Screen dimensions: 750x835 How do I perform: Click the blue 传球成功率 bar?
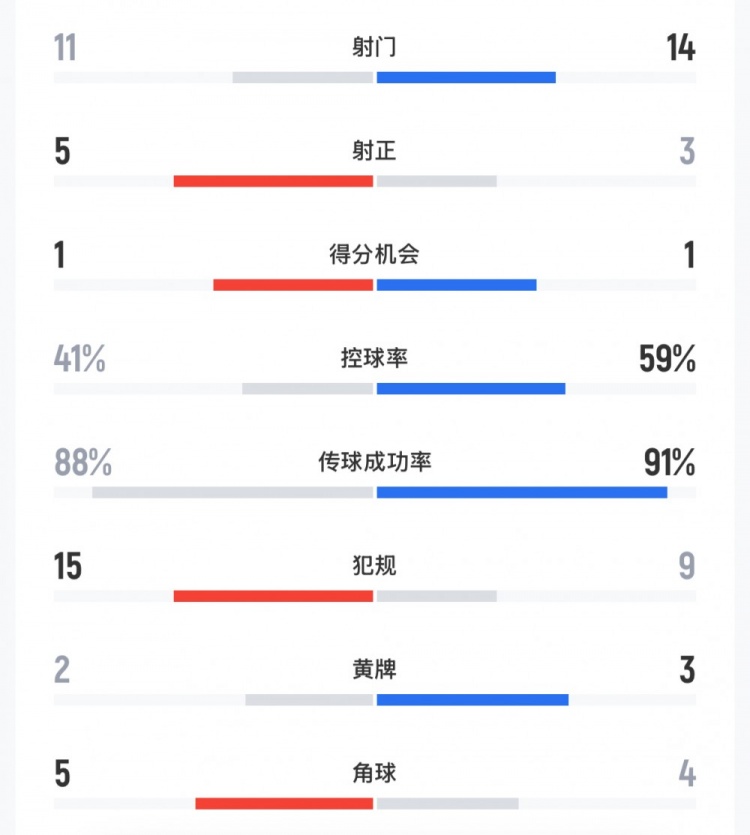tap(522, 493)
